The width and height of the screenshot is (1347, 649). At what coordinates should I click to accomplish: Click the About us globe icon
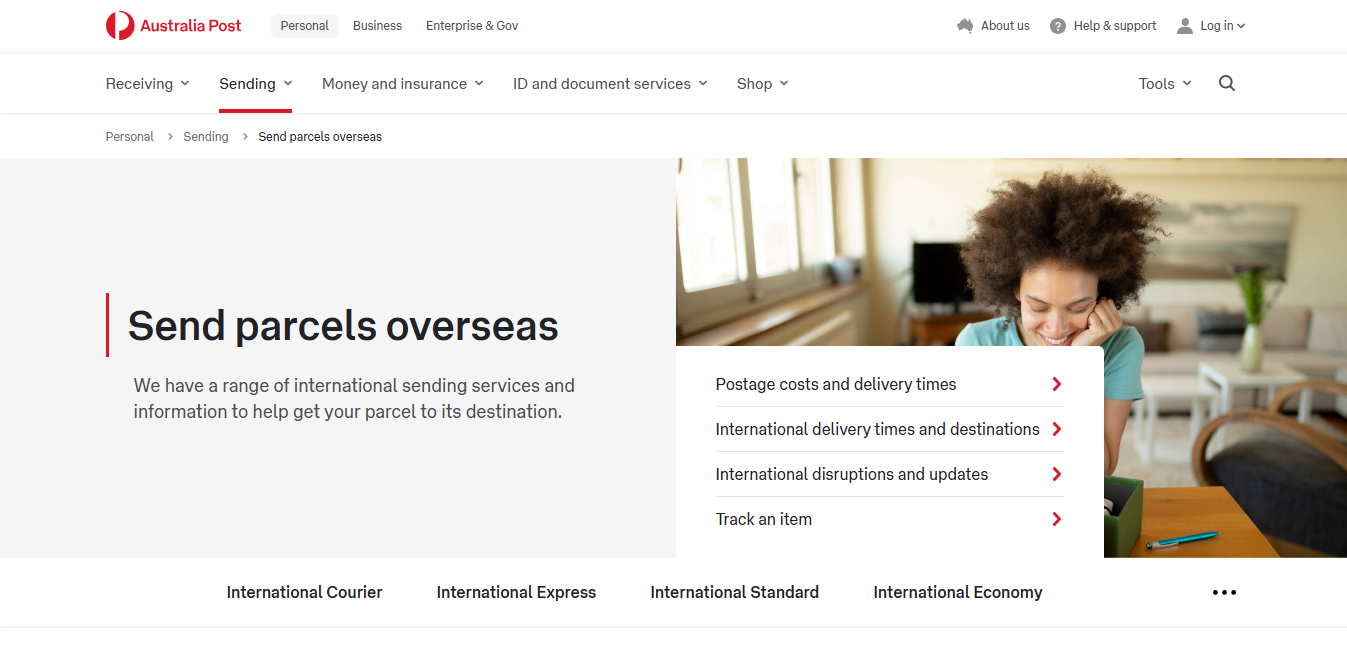pyautogui.click(x=964, y=25)
